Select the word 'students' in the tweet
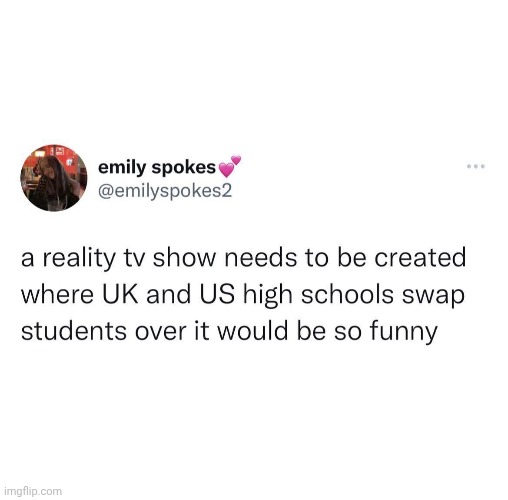Viewport: 508px width, 500px height. [x=74, y=331]
